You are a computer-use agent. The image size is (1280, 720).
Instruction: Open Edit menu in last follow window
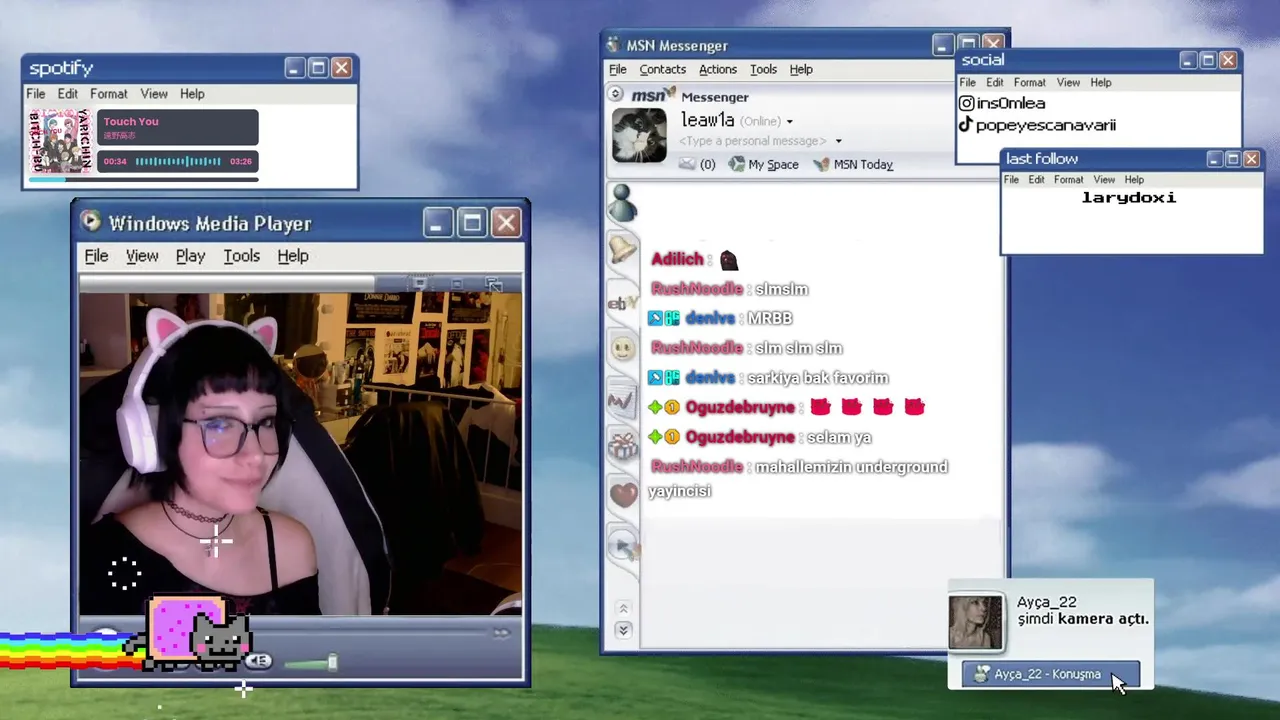click(x=1036, y=180)
